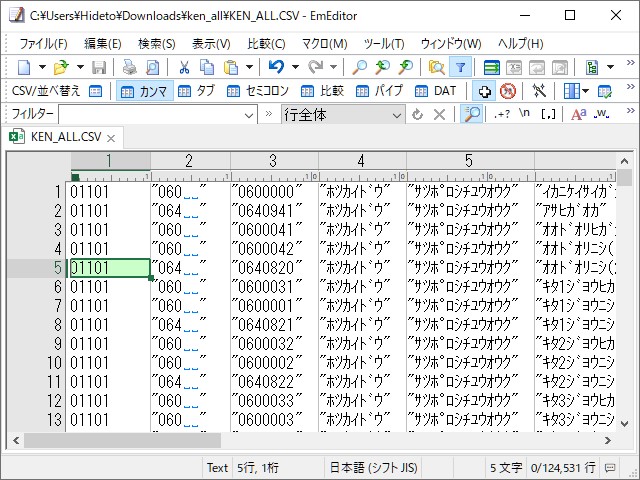Expand the plug-in tree icon dropdown arrow
The image size is (640, 480).
tap(611, 67)
